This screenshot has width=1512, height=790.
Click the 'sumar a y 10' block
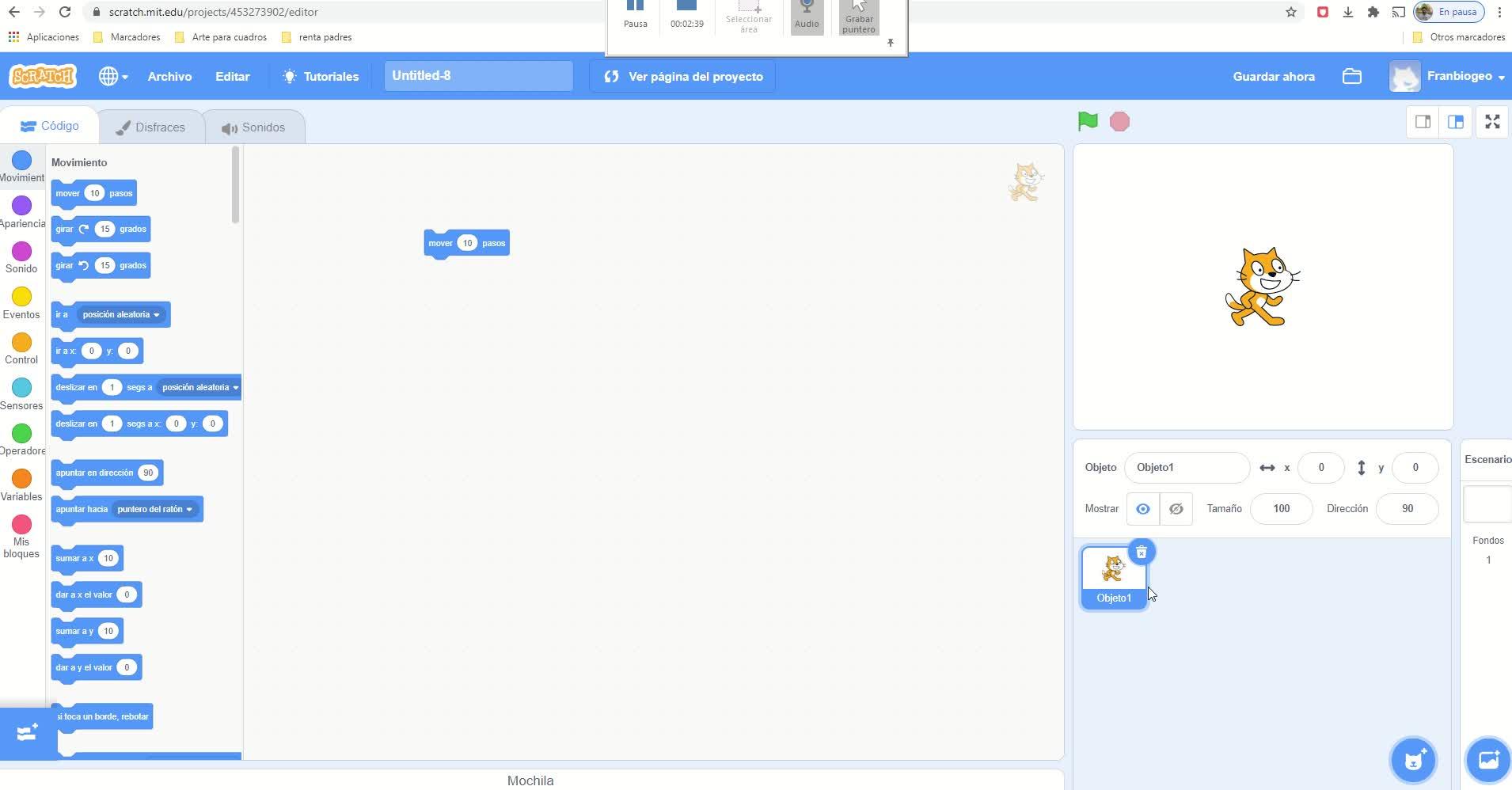(87, 632)
